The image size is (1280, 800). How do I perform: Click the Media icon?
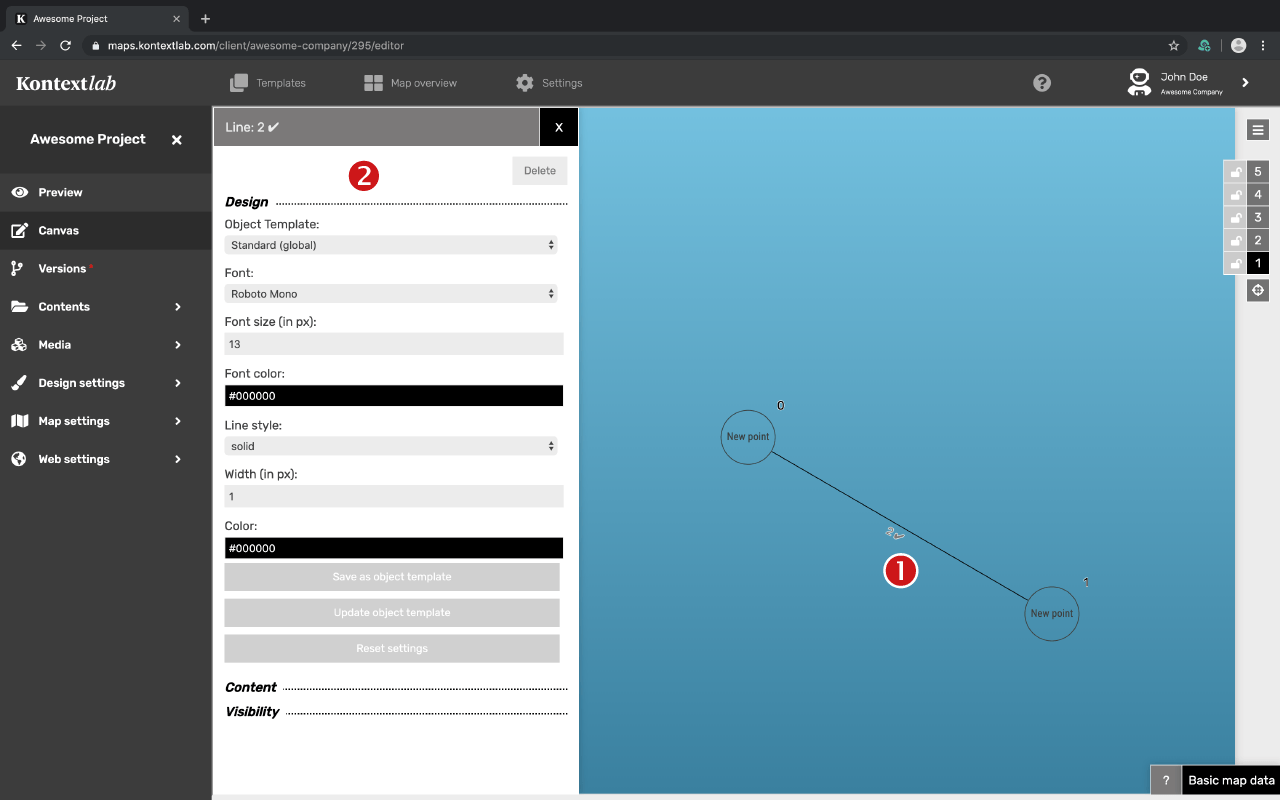point(19,345)
